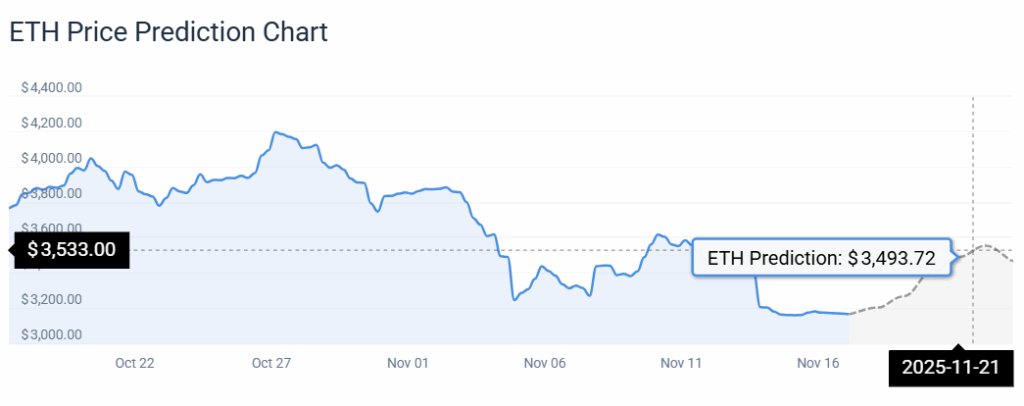Screen dimensions: 1024x406
Task: Select the $3,200.00 price axis label
Action: 51,299
